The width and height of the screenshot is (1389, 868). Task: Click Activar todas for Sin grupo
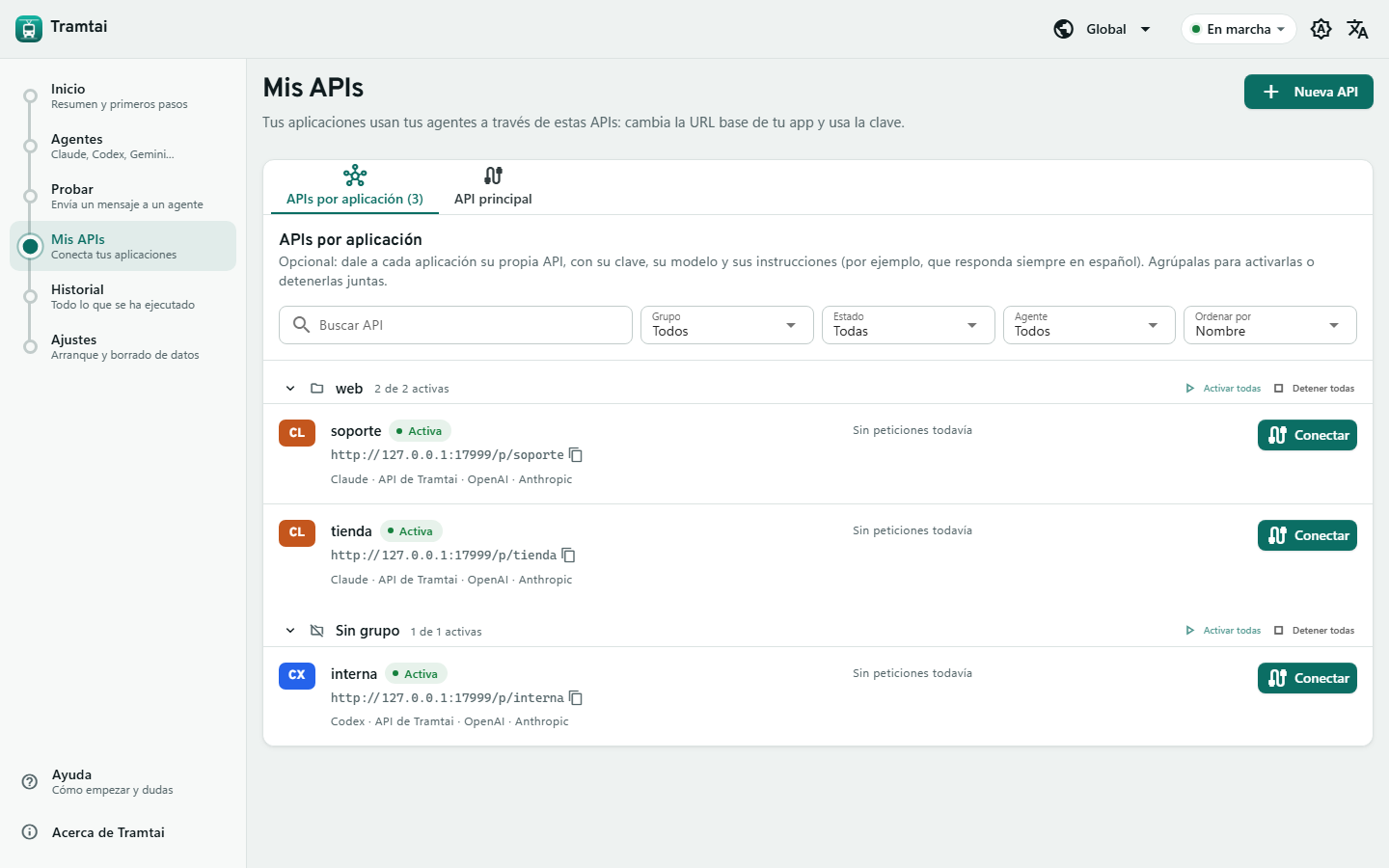(1223, 631)
